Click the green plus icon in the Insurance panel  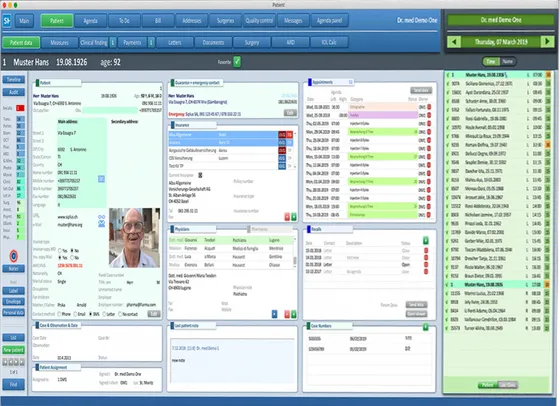(294, 216)
